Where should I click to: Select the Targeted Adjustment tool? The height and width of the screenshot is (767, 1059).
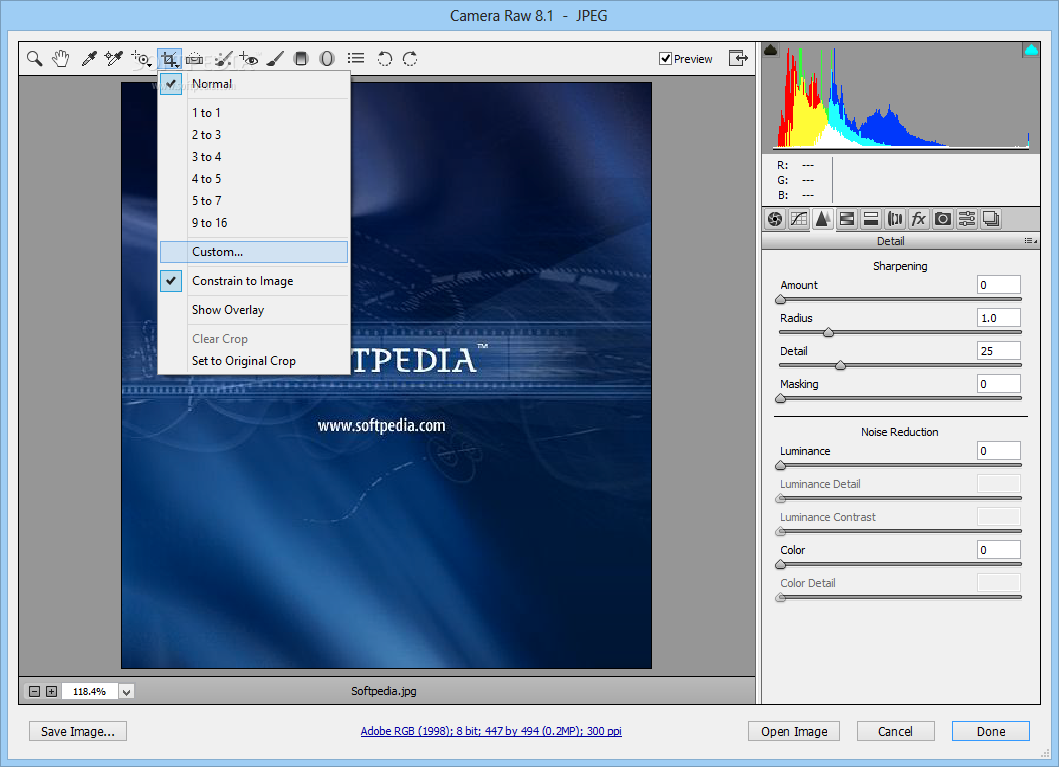(x=142, y=59)
